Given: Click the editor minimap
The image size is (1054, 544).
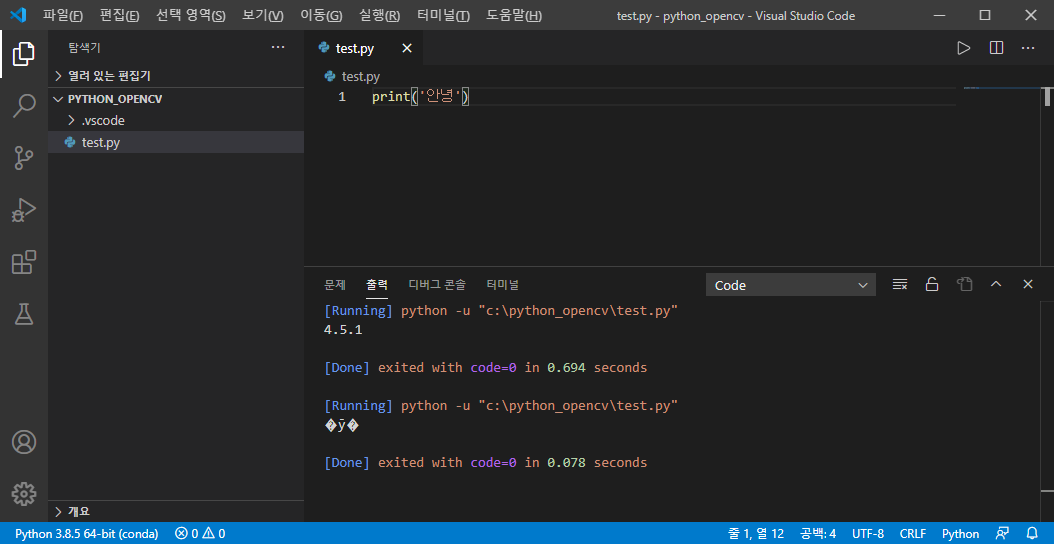Looking at the screenshot, I should point(1002,88).
